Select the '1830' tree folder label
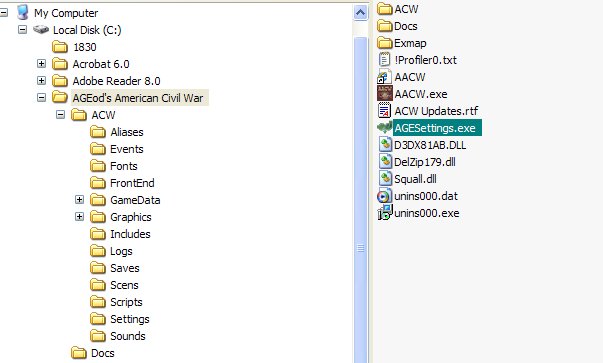 85,47
